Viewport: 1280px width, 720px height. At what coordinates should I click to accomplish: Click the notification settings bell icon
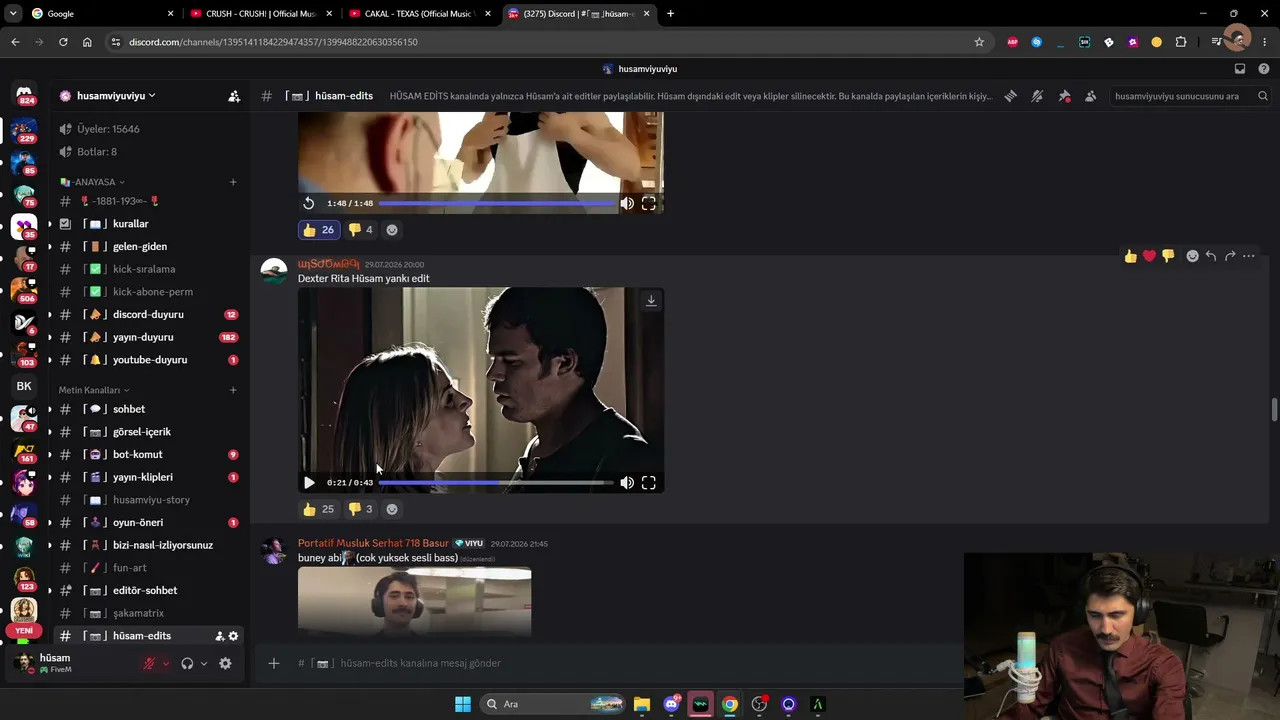coord(1037,96)
